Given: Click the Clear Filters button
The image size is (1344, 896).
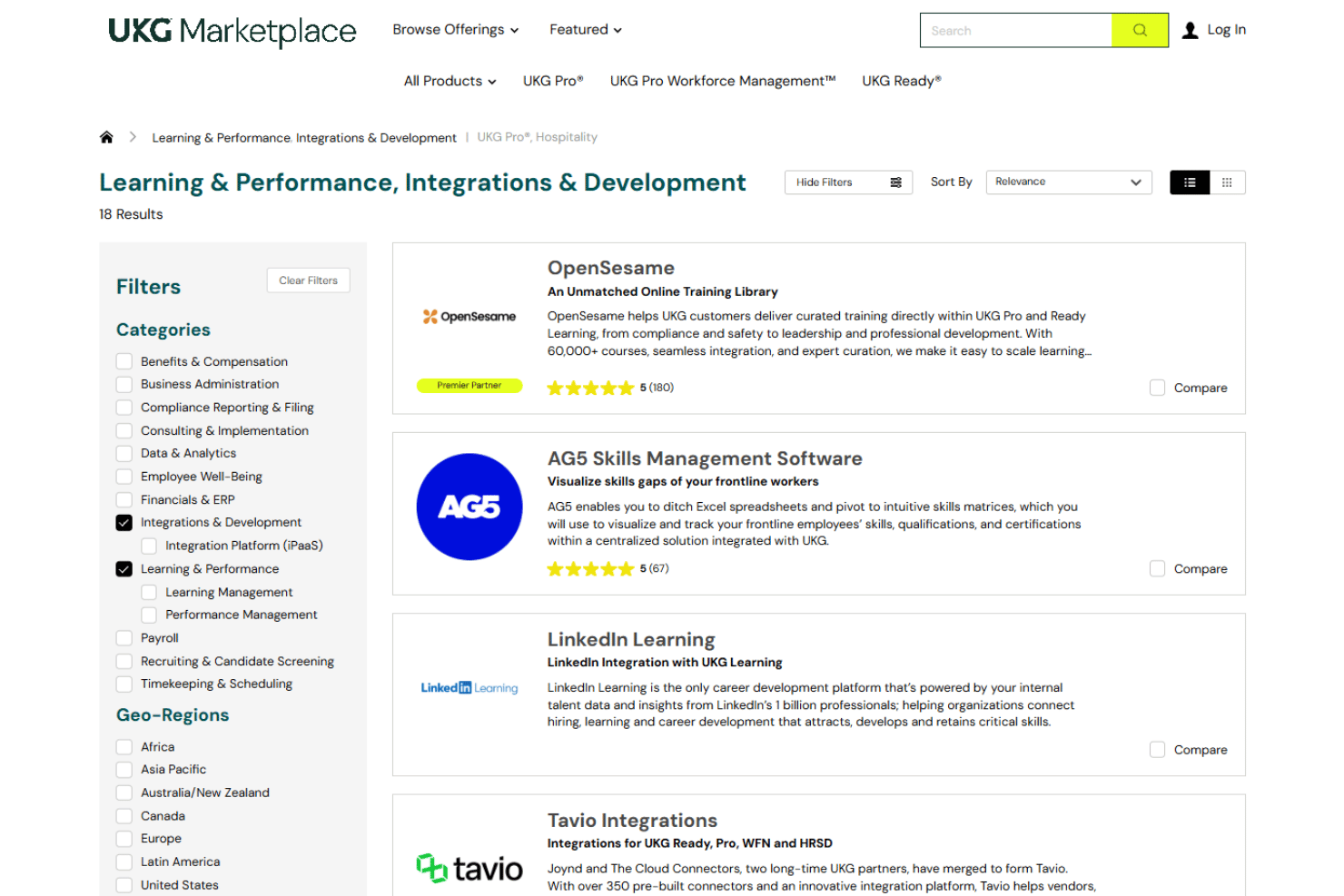Looking at the screenshot, I should pos(309,281).
